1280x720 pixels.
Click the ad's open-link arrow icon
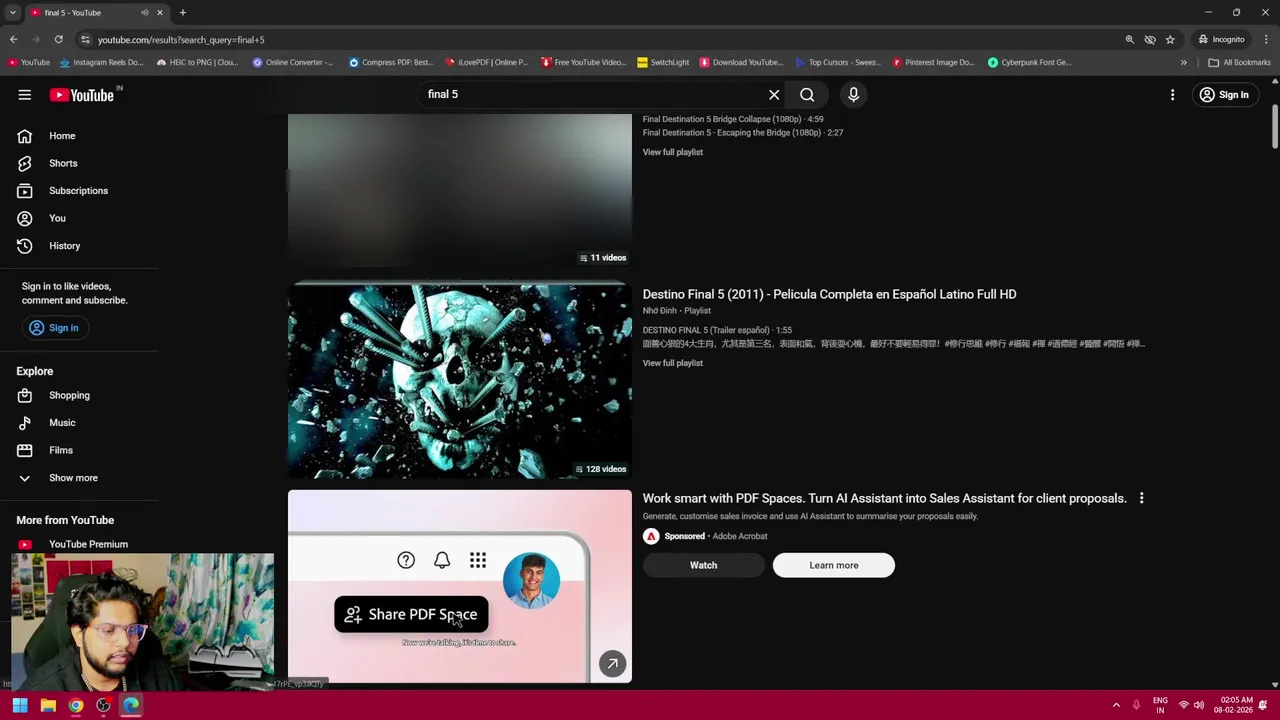[613, 664]
